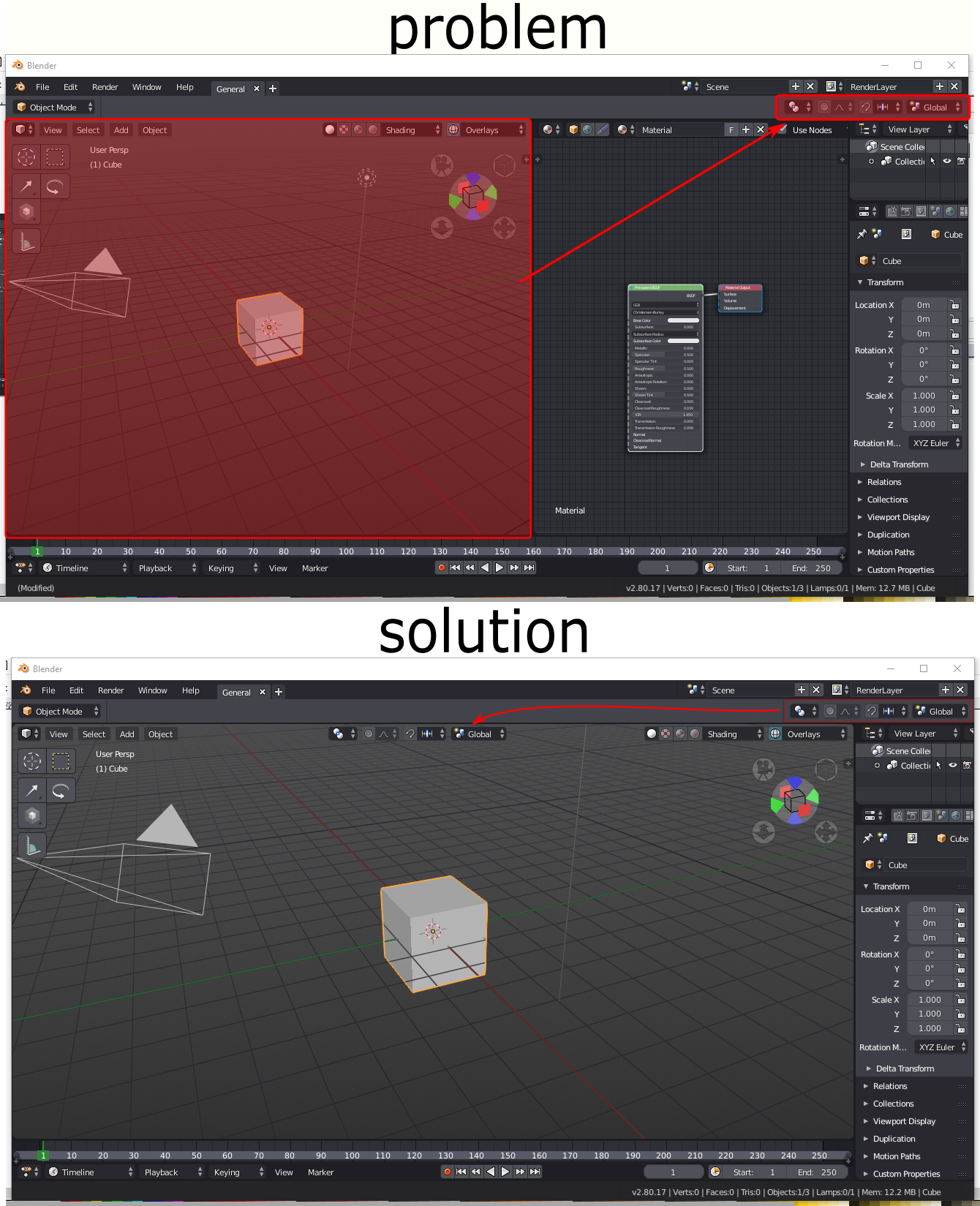The height and width of the screenshot is (1206, 980).
Task: Toggle Collection eye visibility in bottom window outliner
Action: coord(953,765)
